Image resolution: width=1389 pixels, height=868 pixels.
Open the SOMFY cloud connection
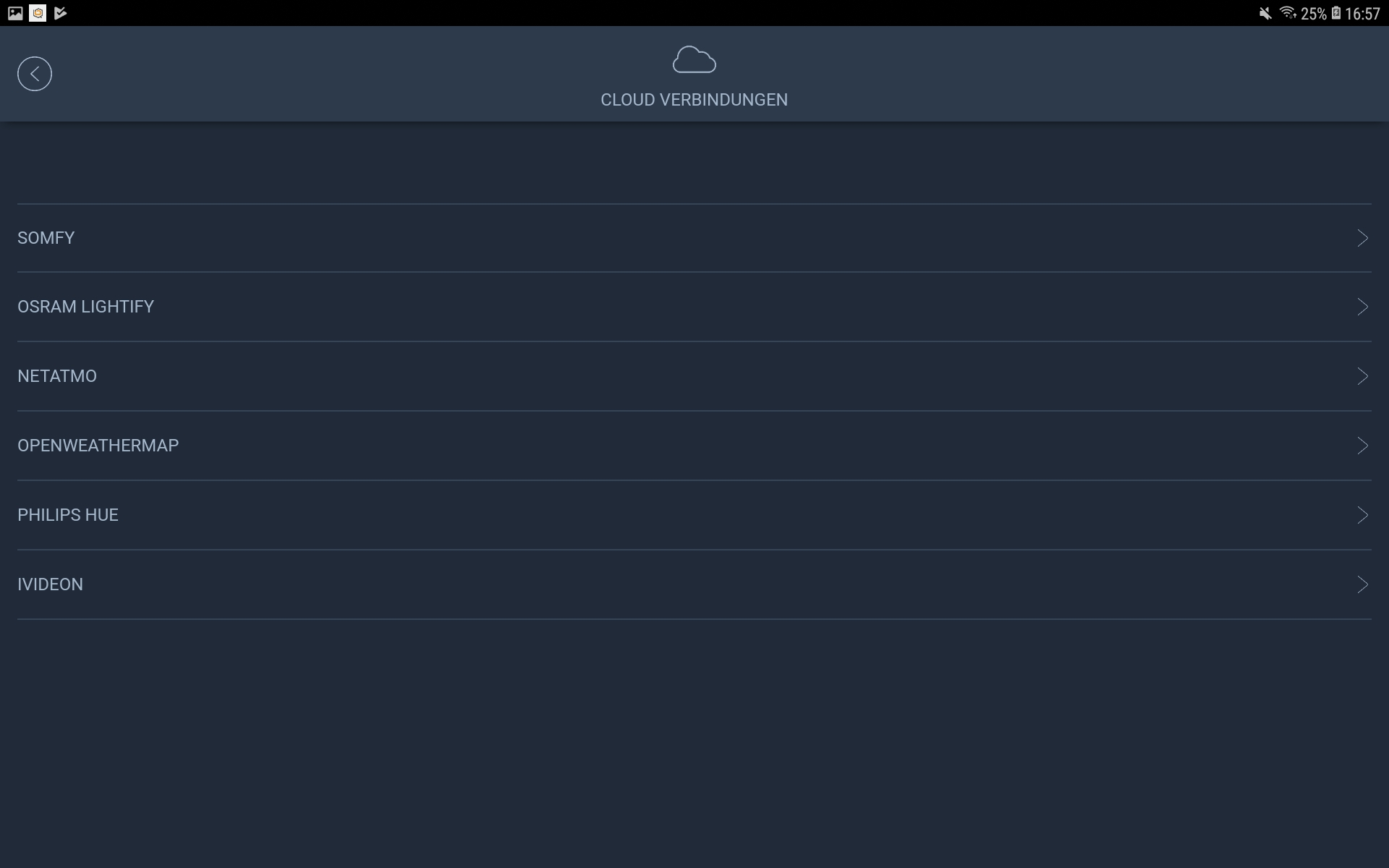46,238
